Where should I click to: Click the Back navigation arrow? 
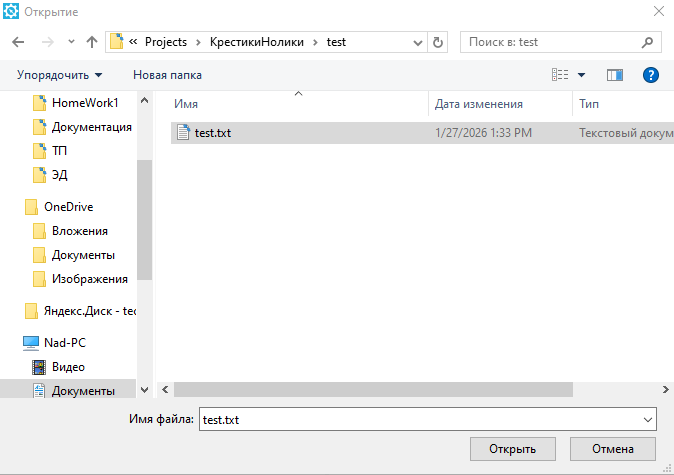(19, 42)
